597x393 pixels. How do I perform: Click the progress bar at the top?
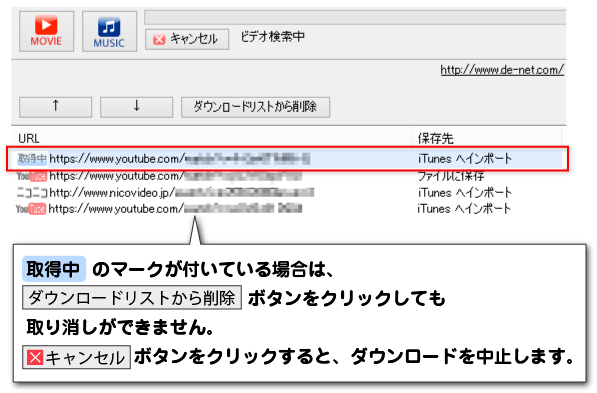click(x=355, y=18)
